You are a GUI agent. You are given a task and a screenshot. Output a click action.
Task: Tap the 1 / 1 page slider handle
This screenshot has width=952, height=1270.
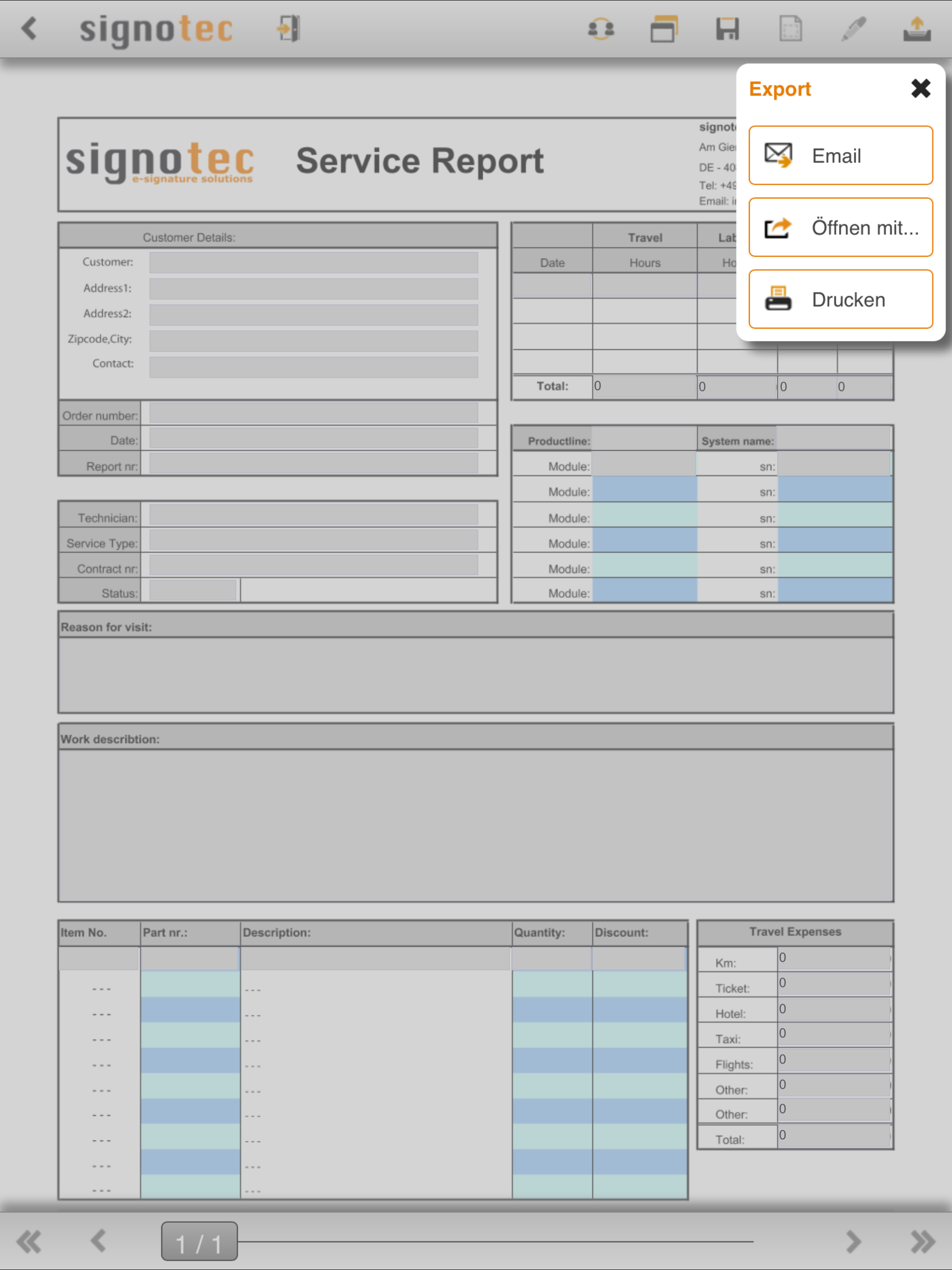199,1241
